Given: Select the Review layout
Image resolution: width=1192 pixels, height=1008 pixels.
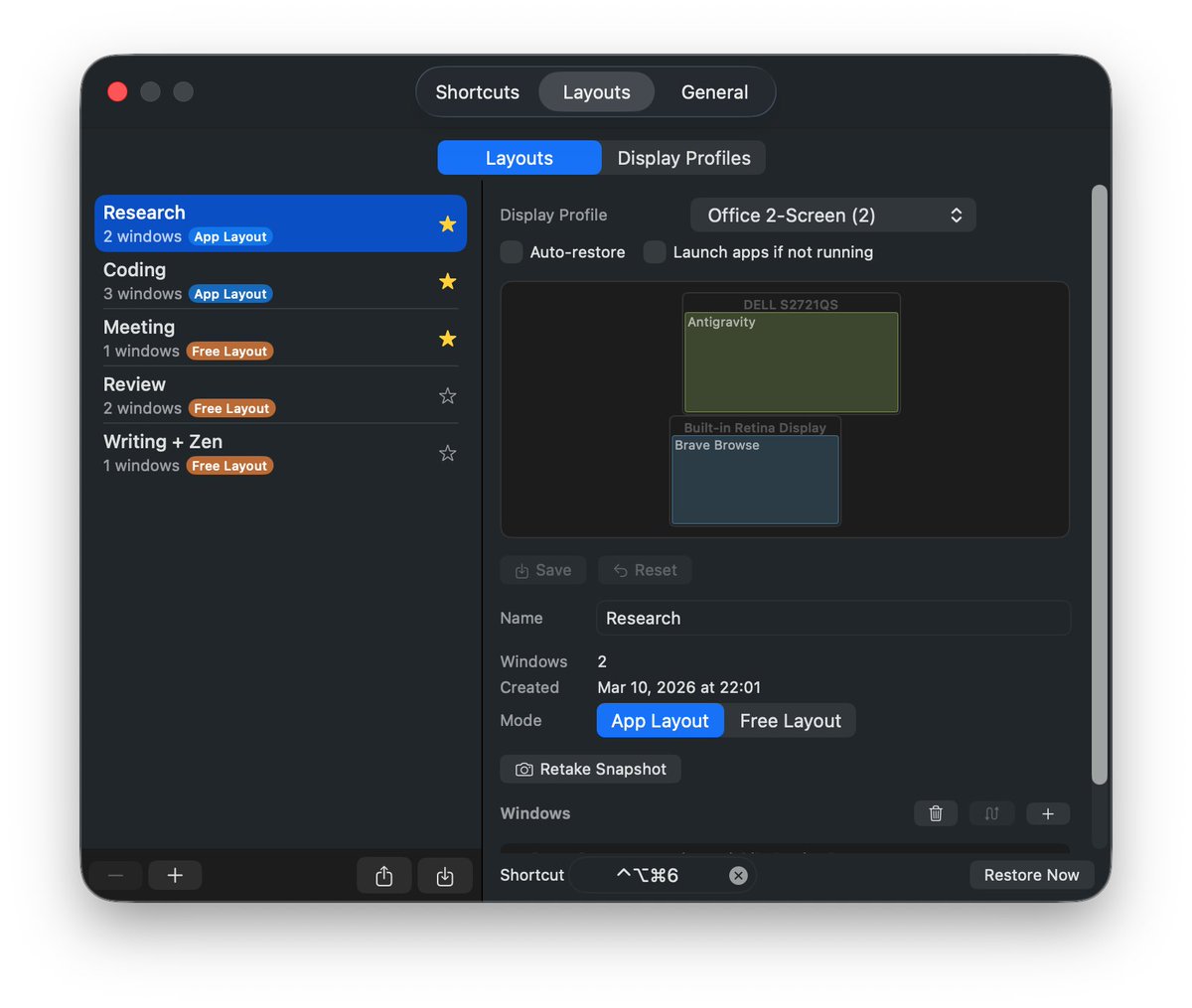Looking at the screenshot, I should pyautogui.click(x=281, y=395).
